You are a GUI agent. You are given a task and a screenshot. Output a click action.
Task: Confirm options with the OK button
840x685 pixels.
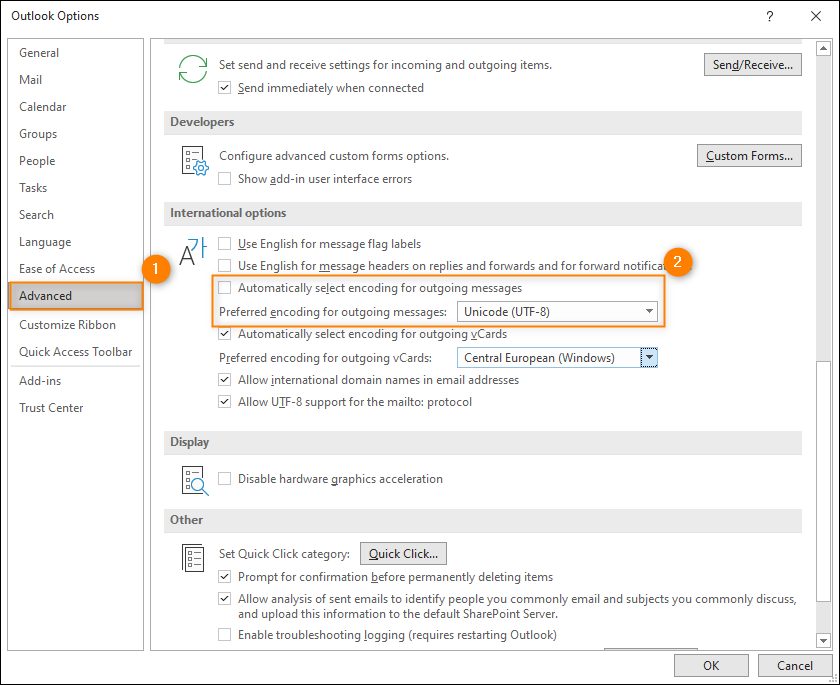coord(711,666)
